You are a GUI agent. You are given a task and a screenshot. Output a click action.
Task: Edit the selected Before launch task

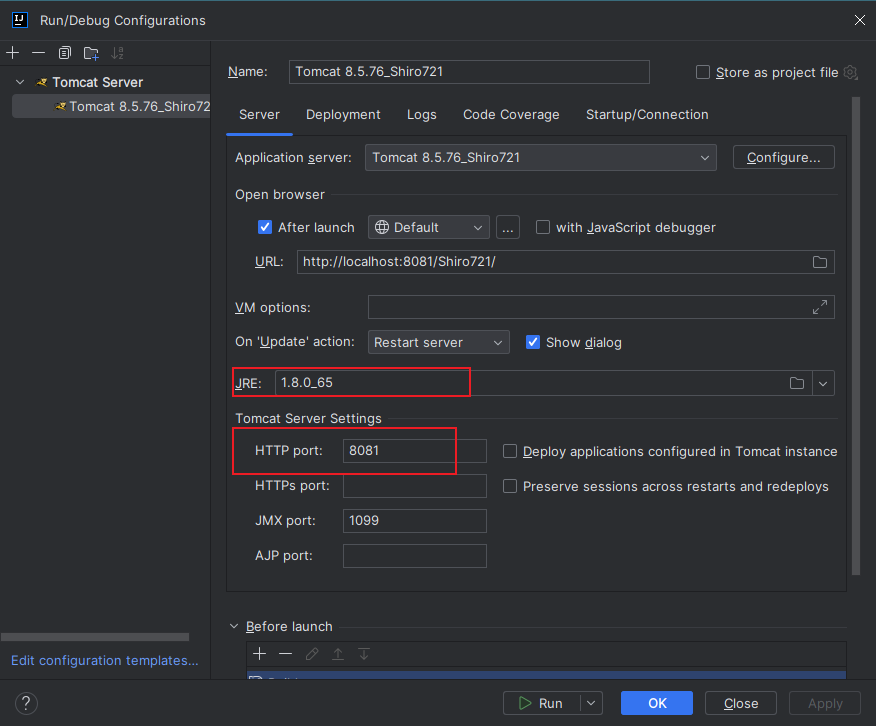click(312, 653)
